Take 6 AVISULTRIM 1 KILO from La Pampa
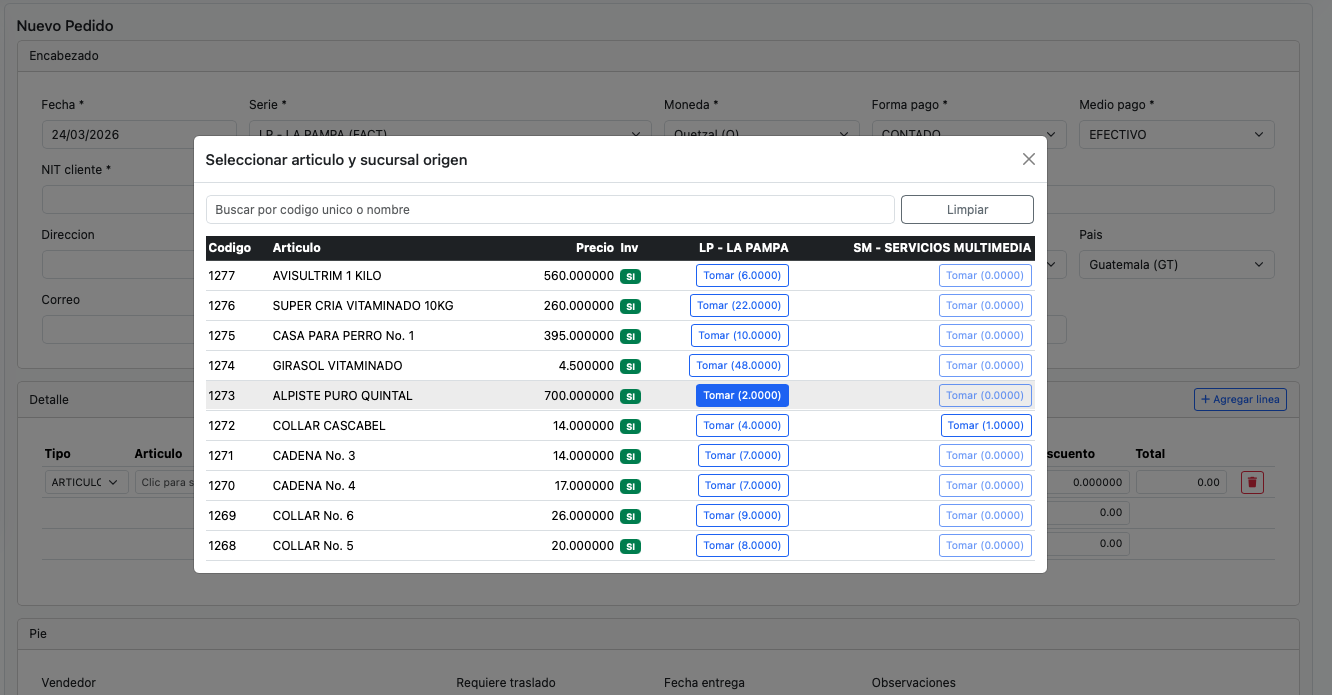The width and height of the screenshot is (1332, 695). (x=742, y=276)
